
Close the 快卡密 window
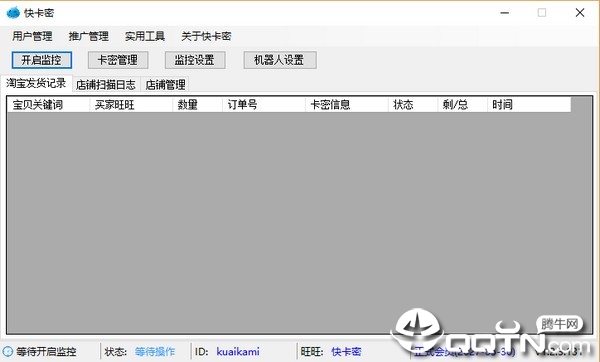(x=580, y=13)
